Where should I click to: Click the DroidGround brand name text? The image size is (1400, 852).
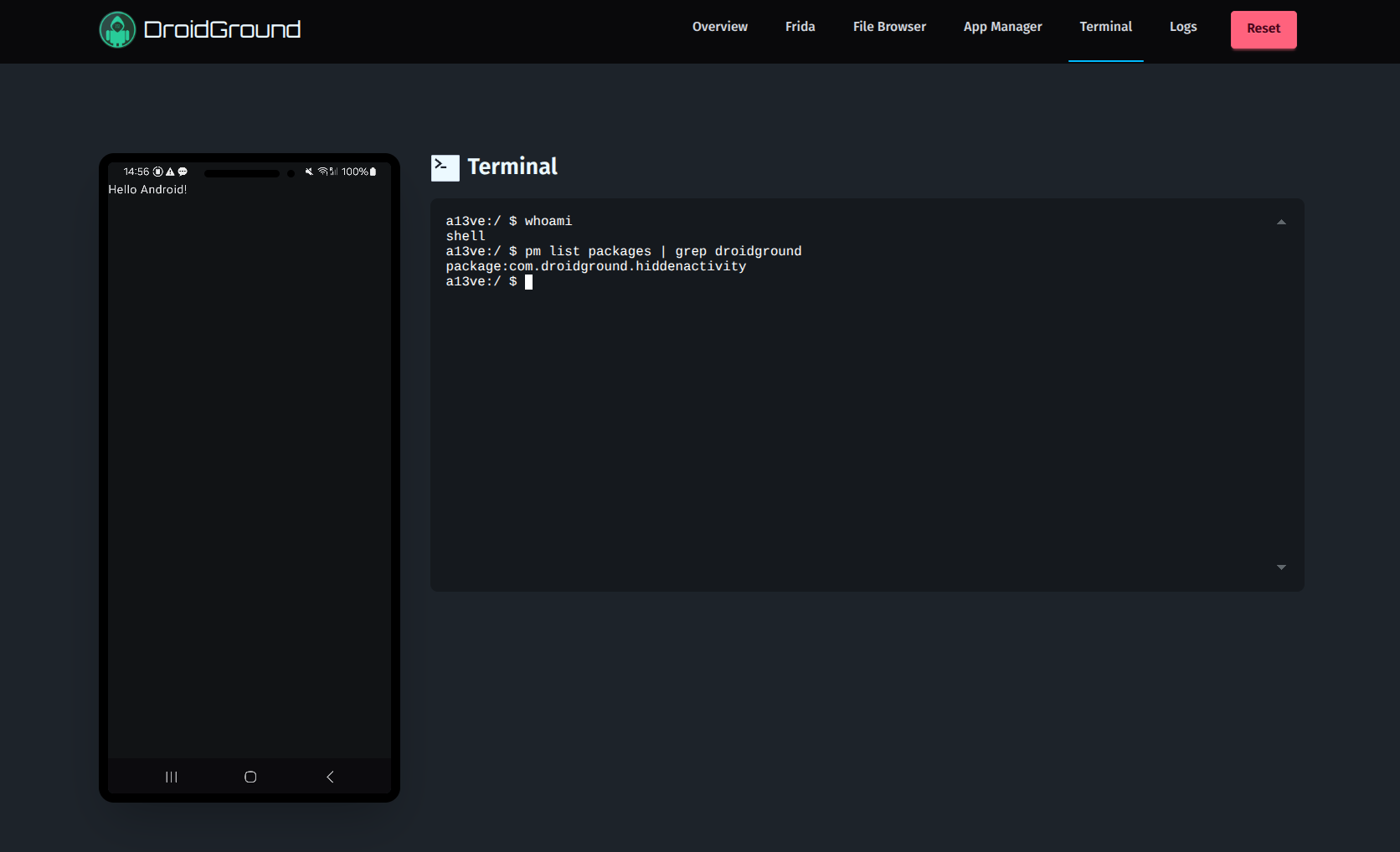pyautogui.click(x=222, y=30)
